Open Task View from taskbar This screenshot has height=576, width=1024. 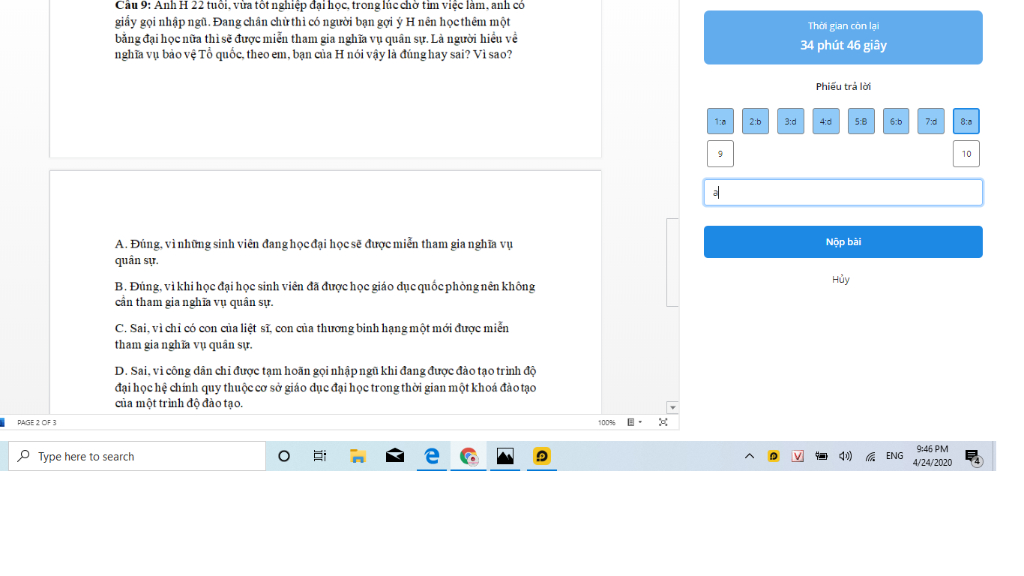click(319, 456)
